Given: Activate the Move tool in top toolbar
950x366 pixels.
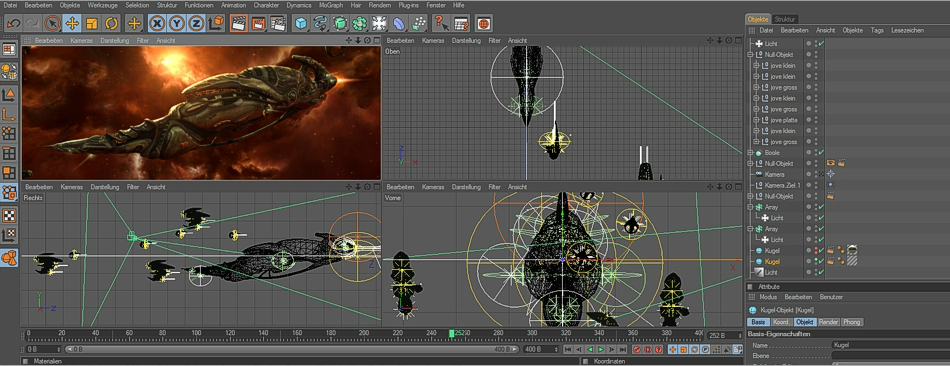Looking at the screenshot, I should [x=72, y=24].
